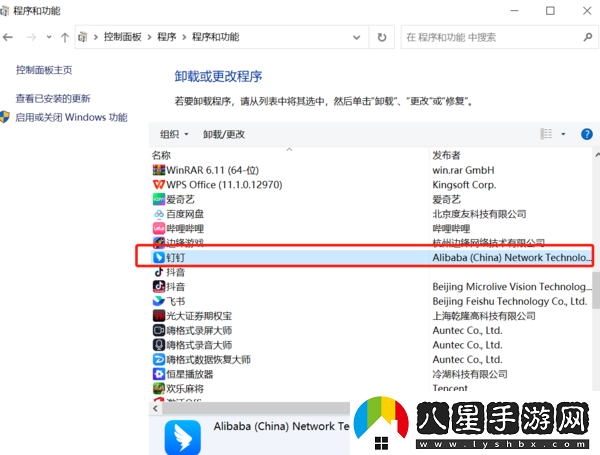This screenshot has width=600, height=455.
Task: Click the 爱奇艺 green app icon
Action: tap(159, 199)
